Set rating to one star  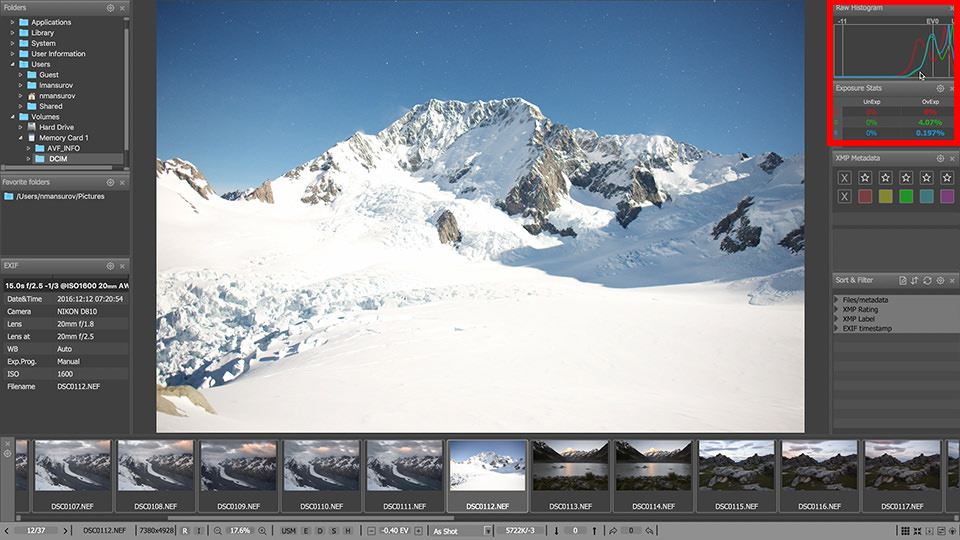(x=865, y=178)
